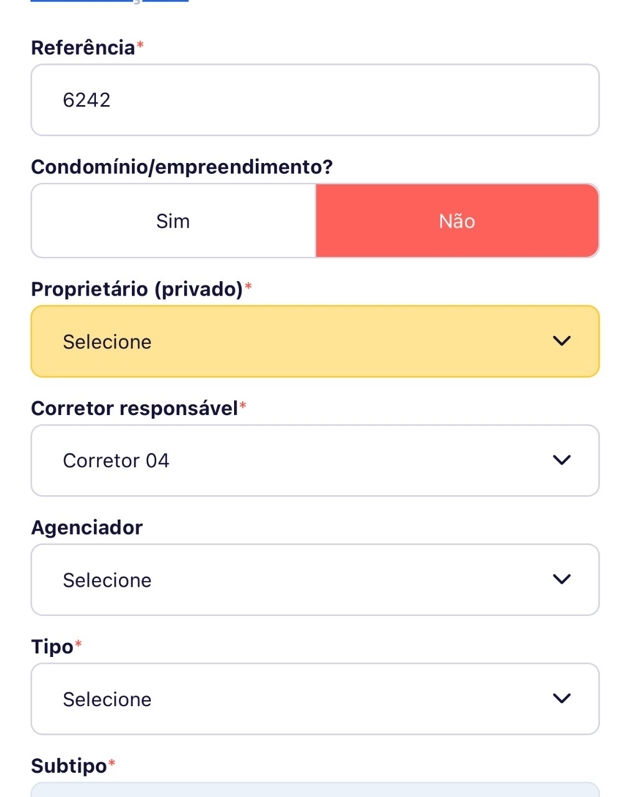Focus the Referência input field

(x=315, y=100)
